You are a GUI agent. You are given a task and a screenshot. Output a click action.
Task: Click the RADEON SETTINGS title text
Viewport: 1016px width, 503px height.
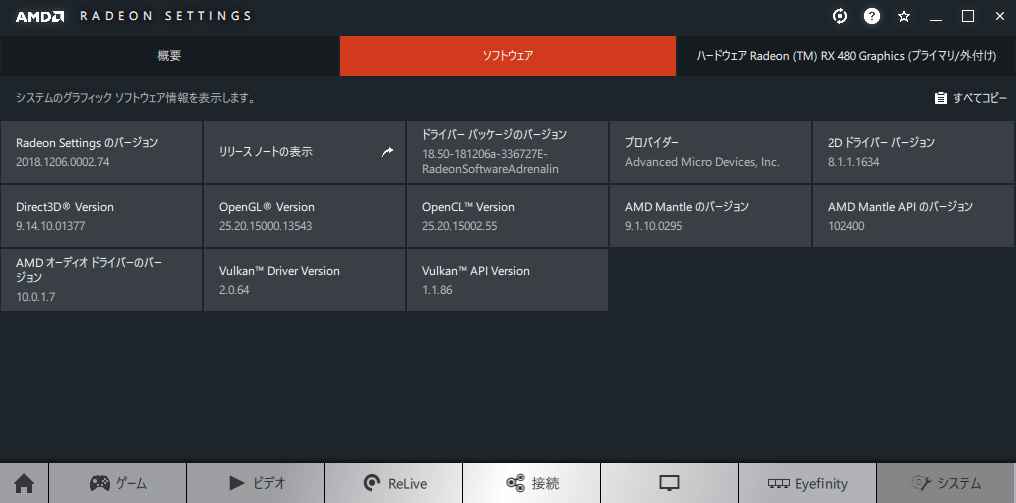pyautogui.click(x=166, y=16)
